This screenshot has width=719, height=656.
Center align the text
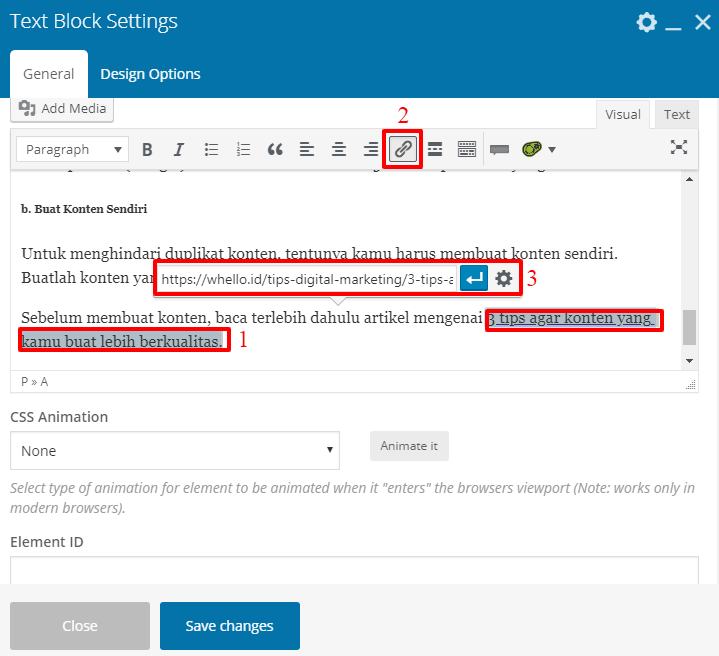(339, 150)
